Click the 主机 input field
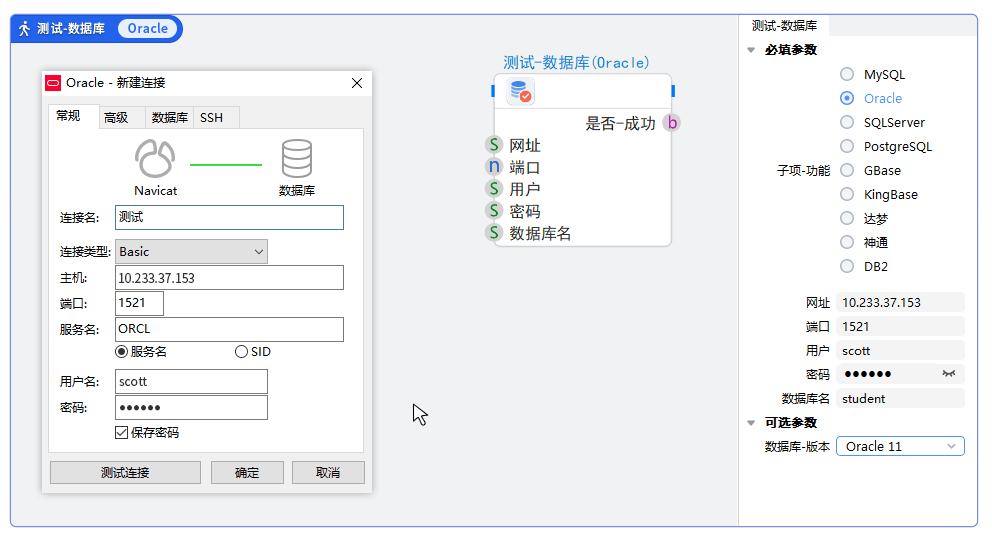The height and width of the screenshot is (534, 992). point(229,278)
